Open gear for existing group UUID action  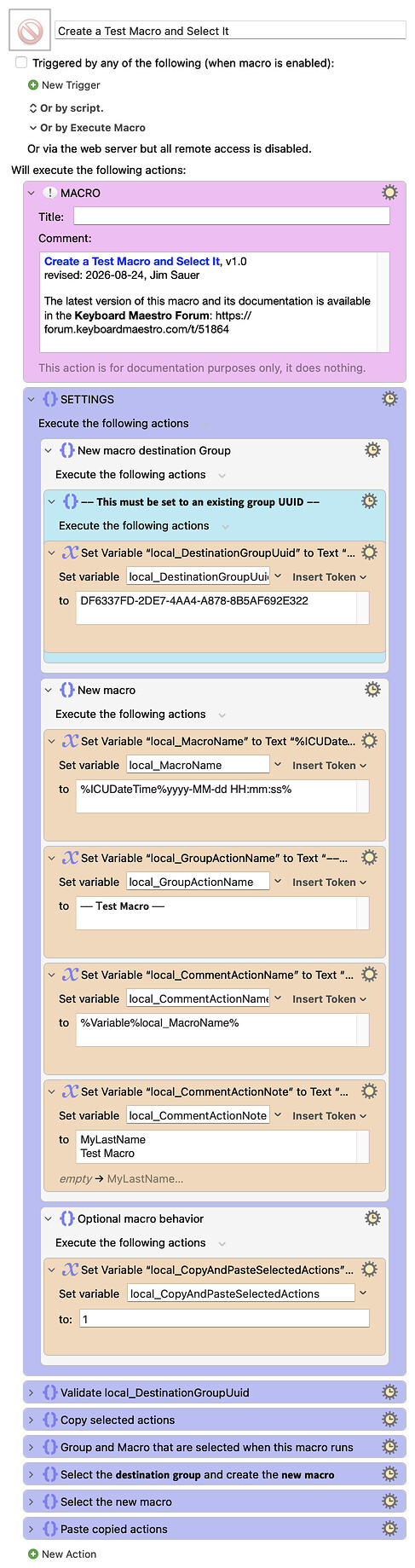(x=369, y=501)
